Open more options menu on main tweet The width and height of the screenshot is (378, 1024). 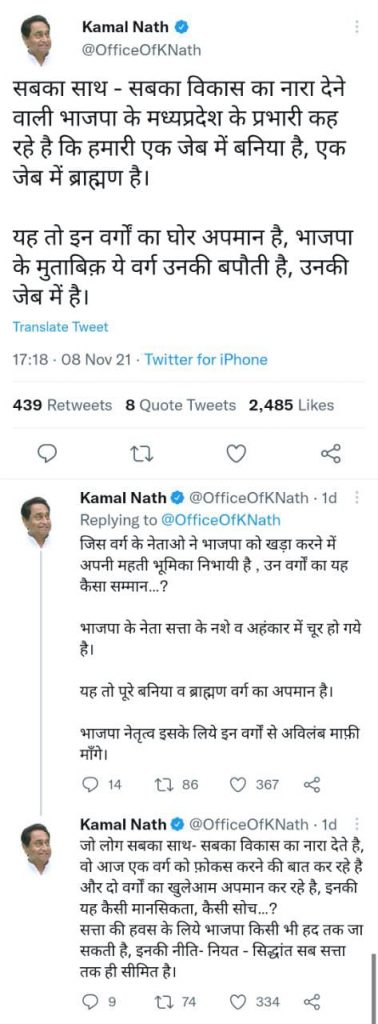tap(356, 27)
